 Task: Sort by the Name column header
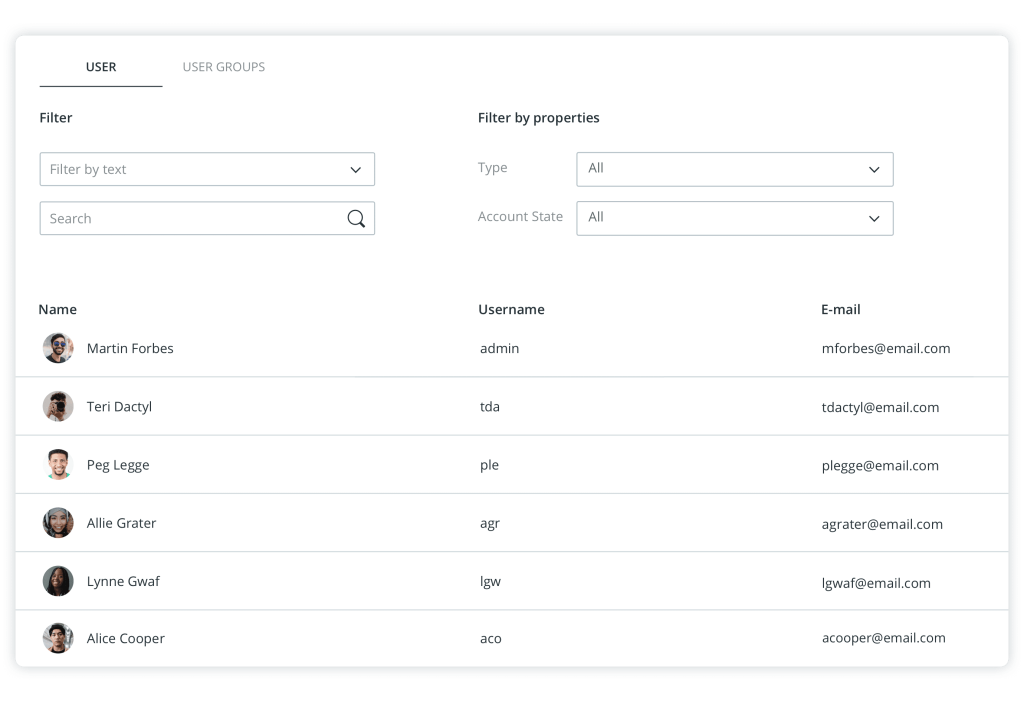click(58, 310)
